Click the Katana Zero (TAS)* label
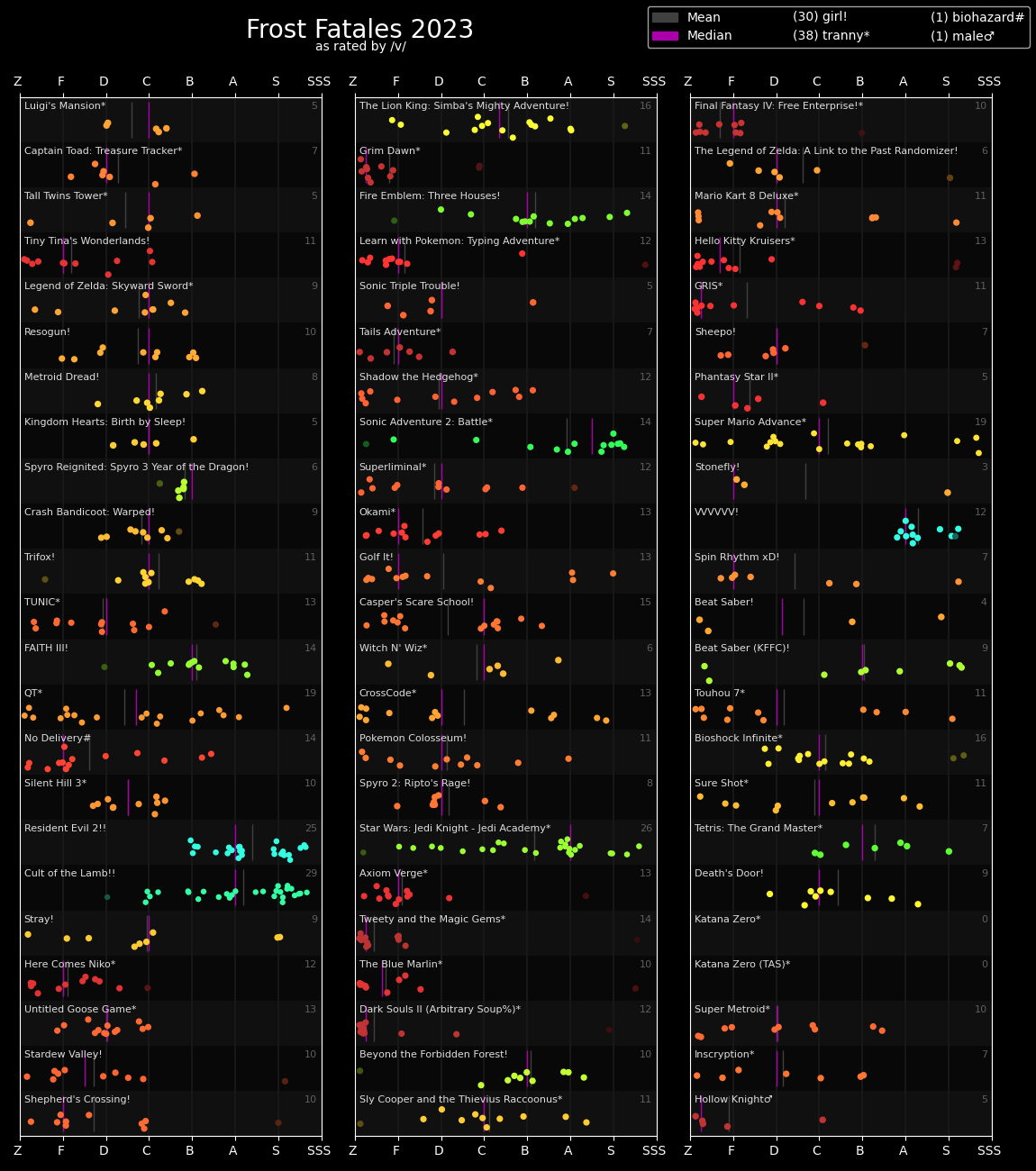This screenshot has height=1171, width=1036. [x=742, y=965]
